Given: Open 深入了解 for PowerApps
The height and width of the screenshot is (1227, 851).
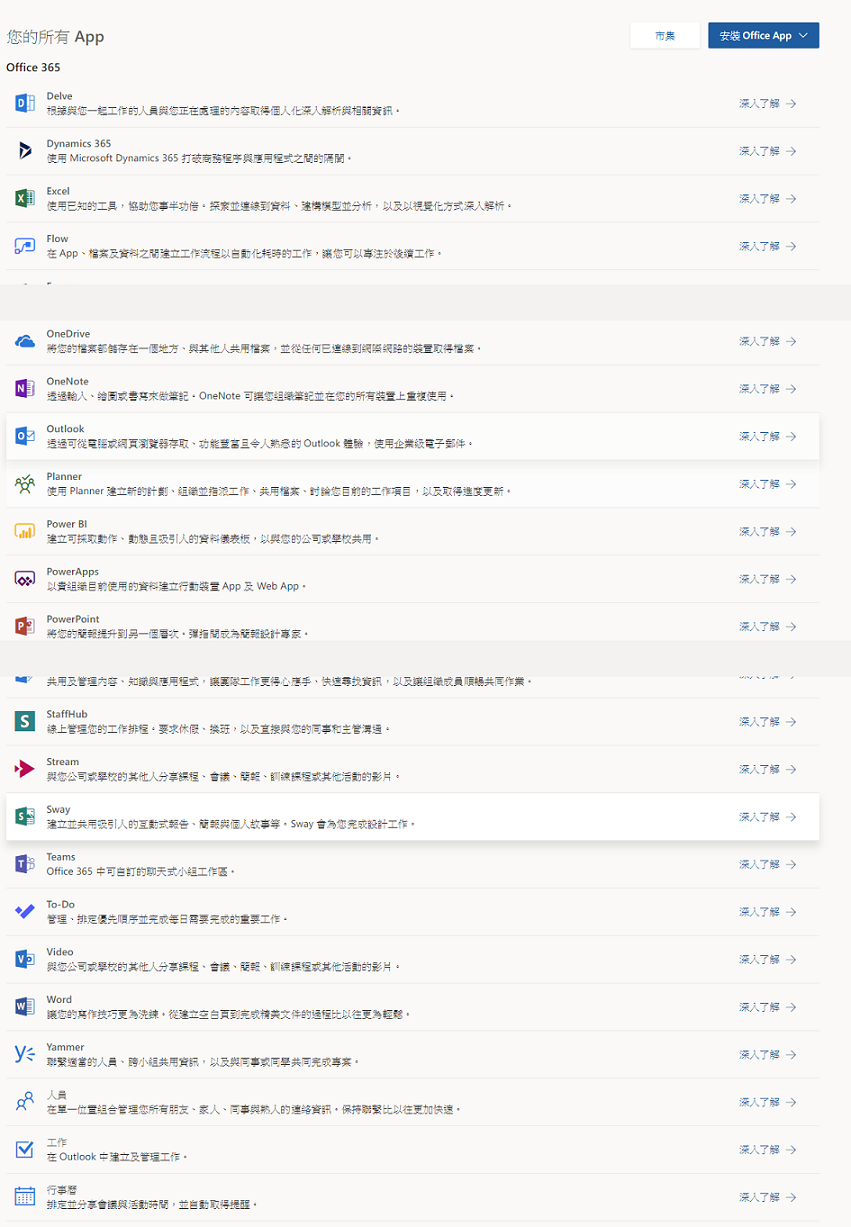Looking at the screenshot, I should pyautogui.click(x=767, y=579).
